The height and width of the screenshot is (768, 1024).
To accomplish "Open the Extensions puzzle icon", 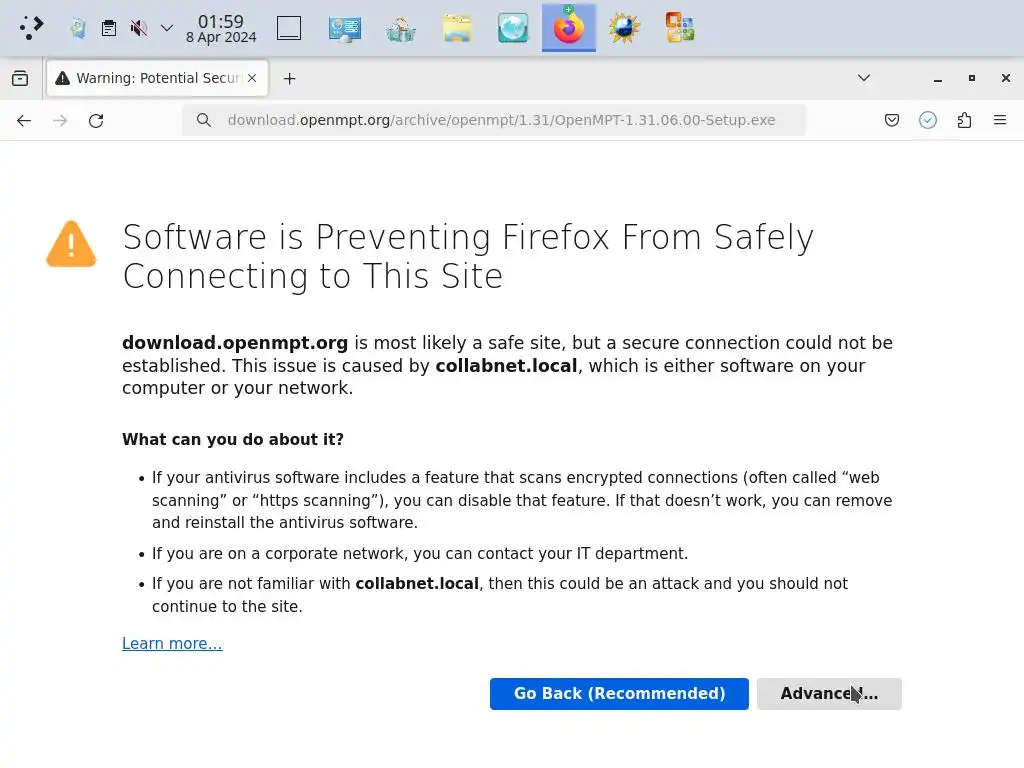I will tap(964, 121).
